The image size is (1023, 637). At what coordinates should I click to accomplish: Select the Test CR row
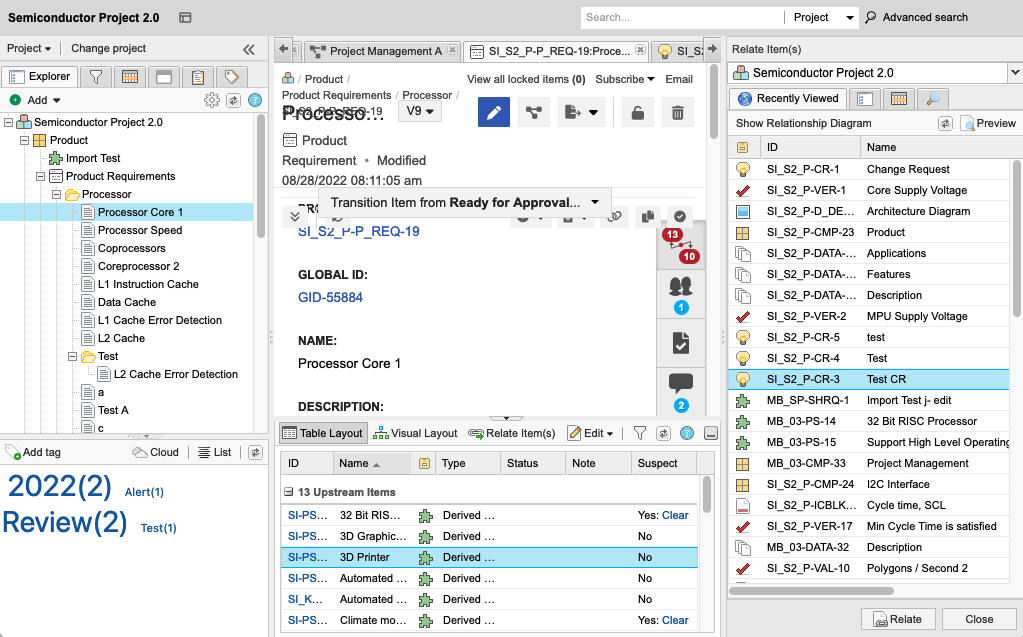(869, 379)
